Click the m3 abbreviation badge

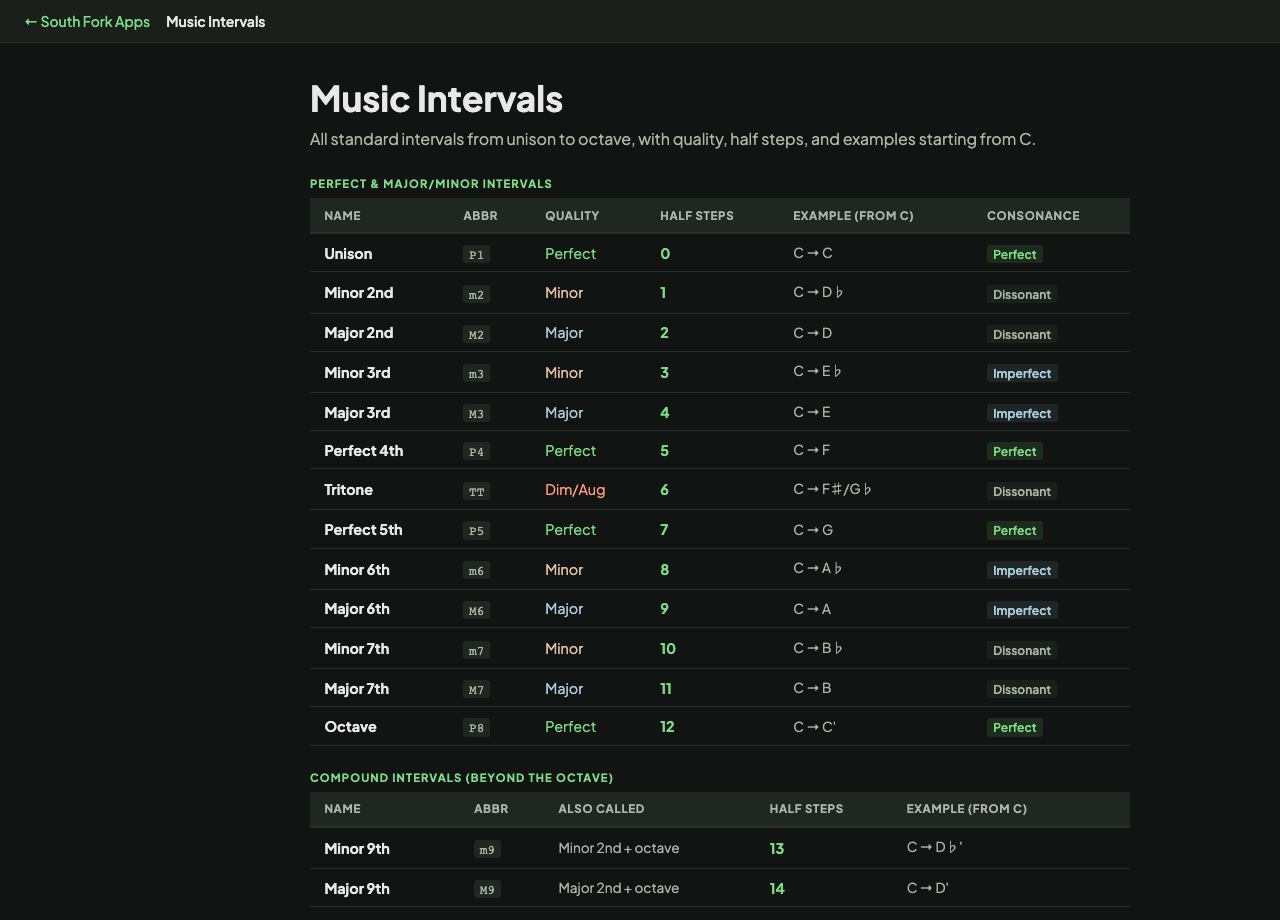(476, 374)
